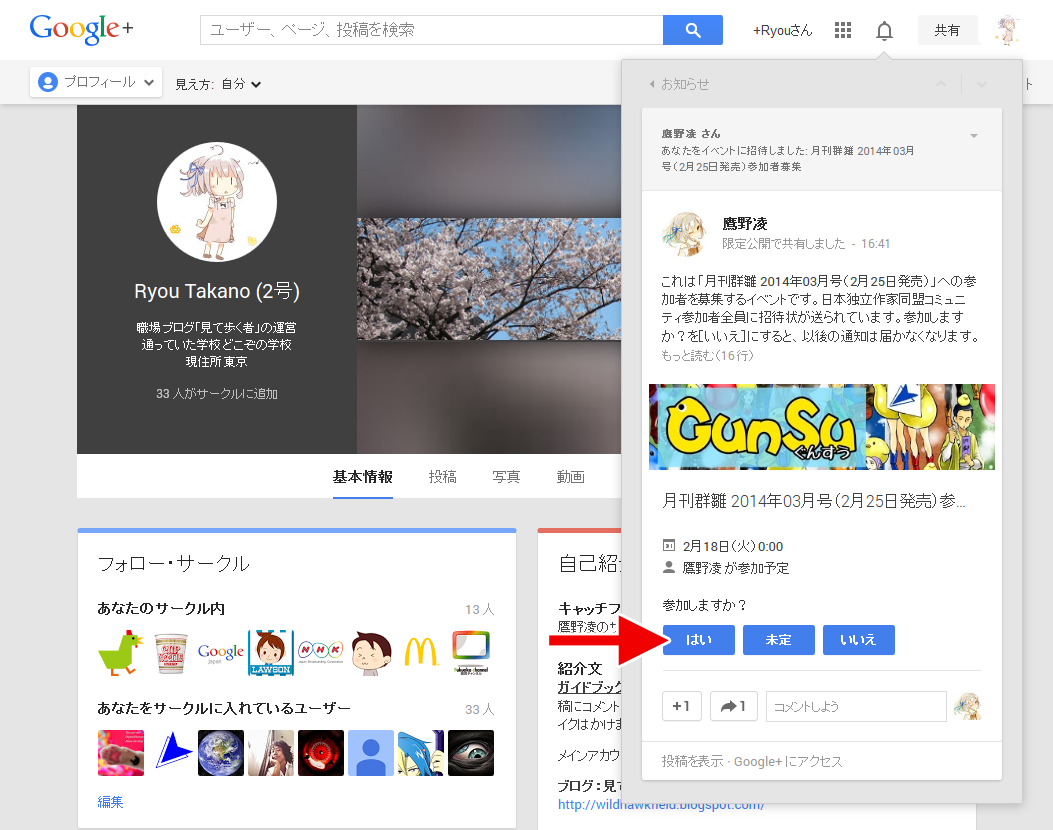
Task: Click the Google+ にアクセス link
Action: [788, 762]
